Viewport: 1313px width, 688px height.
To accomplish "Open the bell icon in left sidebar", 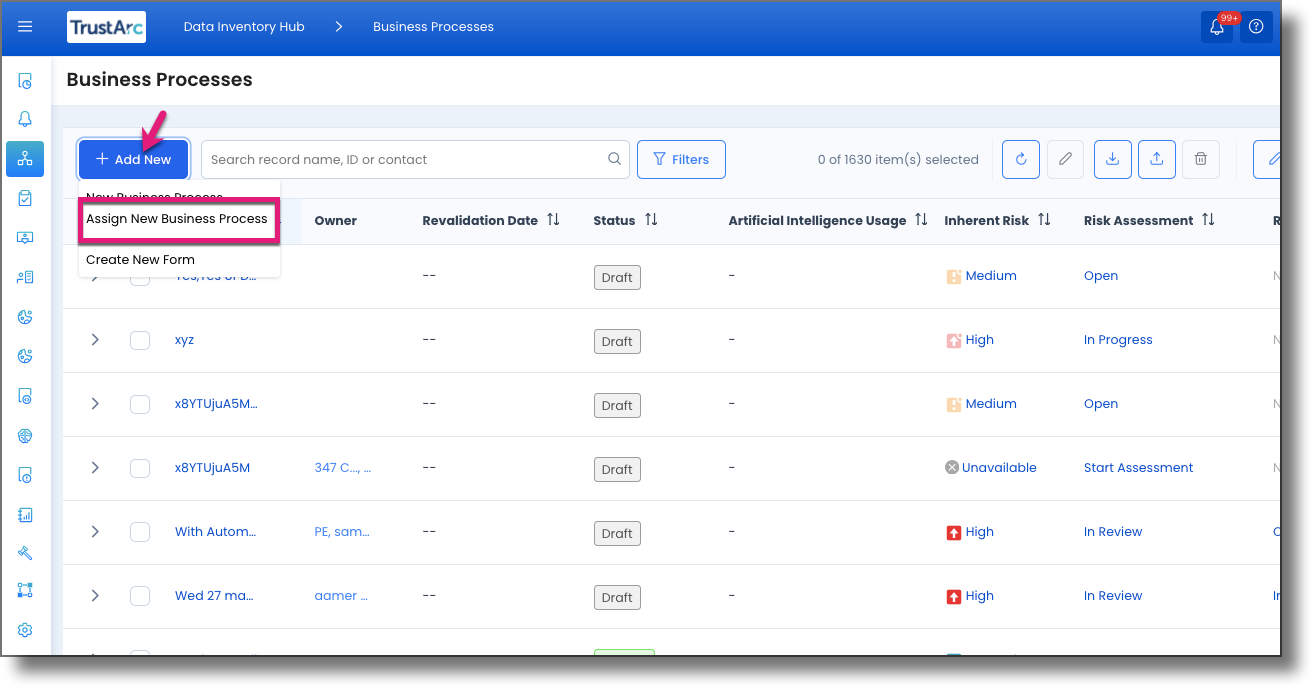I will coord(25,119).
